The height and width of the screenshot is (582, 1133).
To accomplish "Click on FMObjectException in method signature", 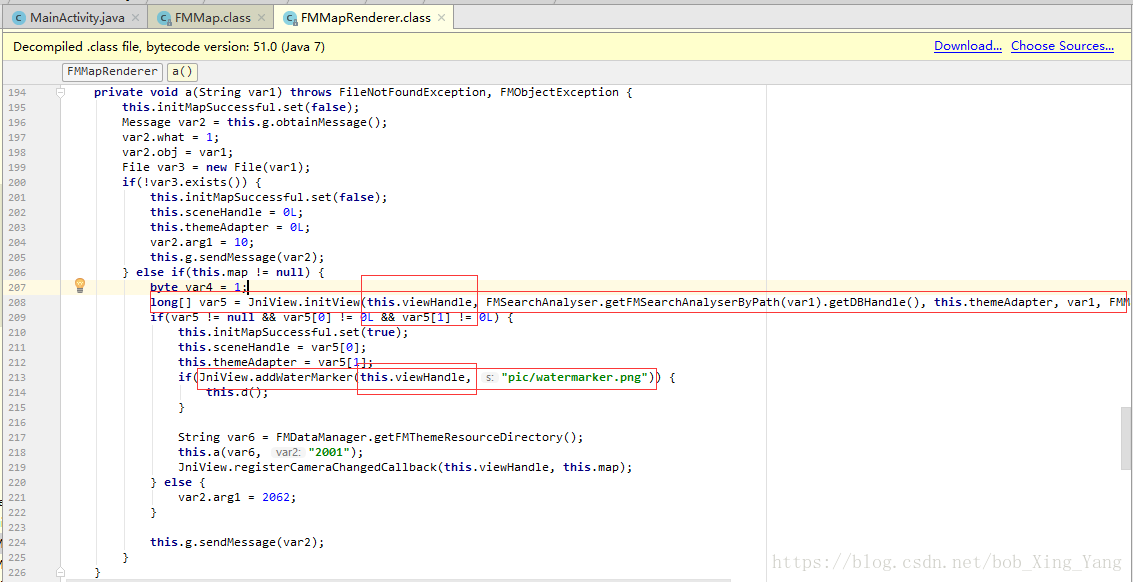I will click(x=559, y=93).
